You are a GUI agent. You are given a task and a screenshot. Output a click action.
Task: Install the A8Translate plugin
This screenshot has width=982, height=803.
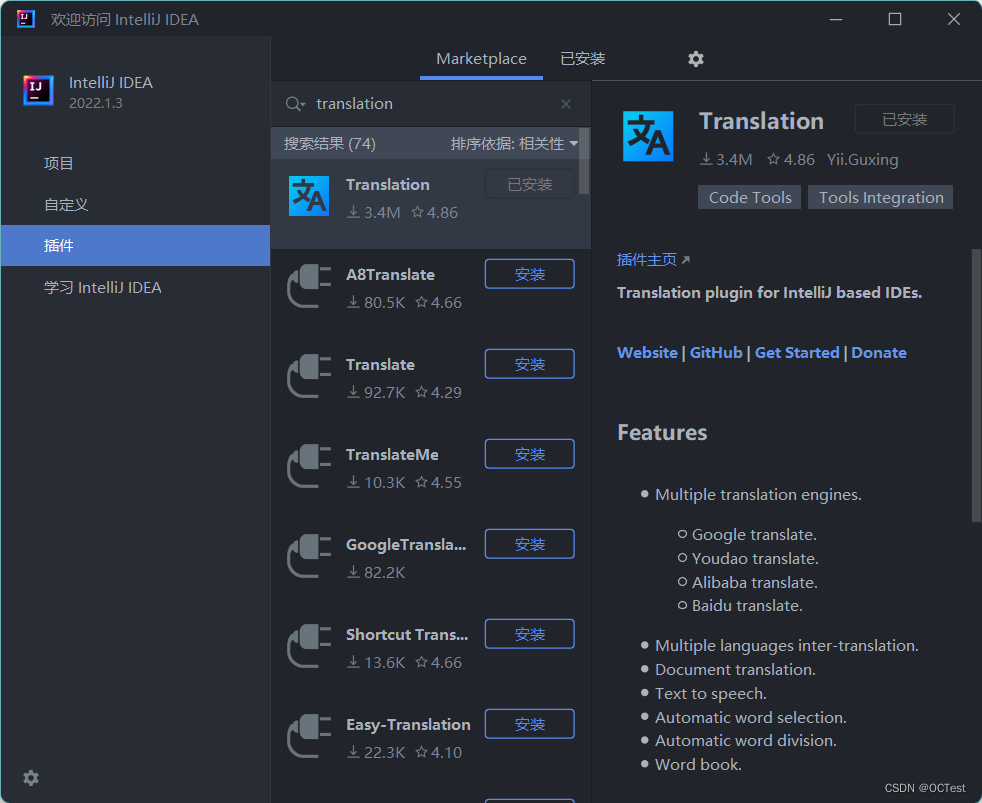530,274
